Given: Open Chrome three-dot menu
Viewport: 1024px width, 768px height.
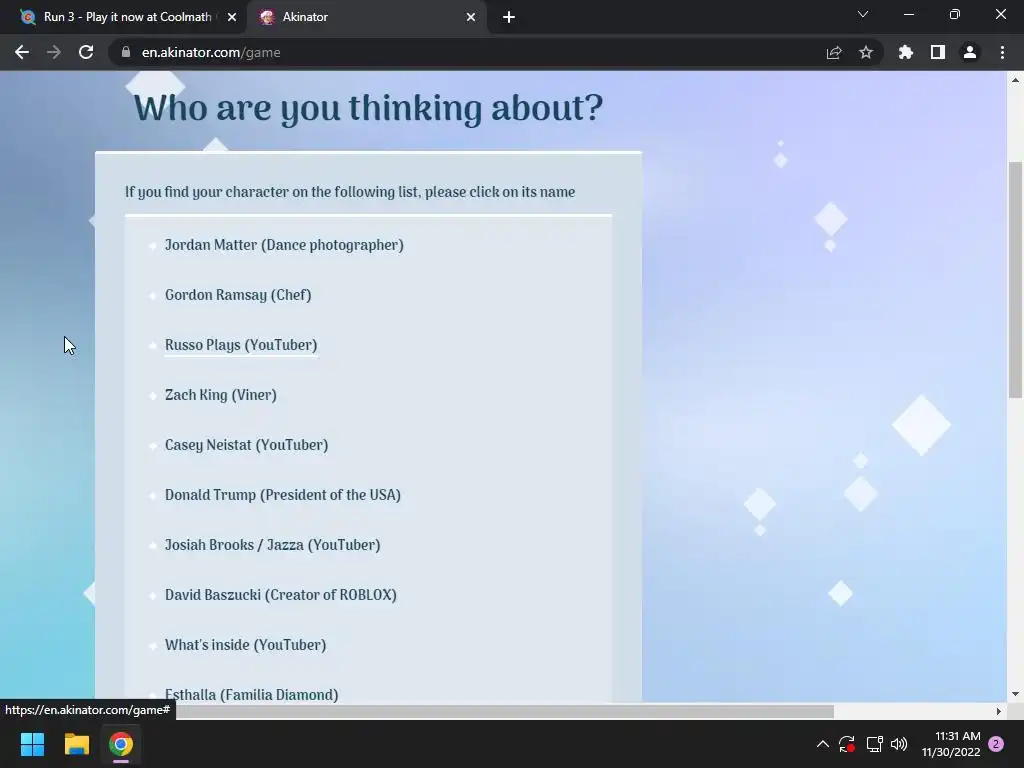Looking at the screenshot, I should [x=1002, y=52].
